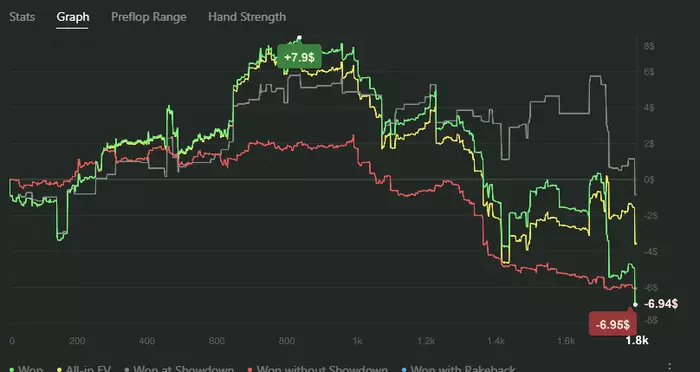The width and height of the screenshot is (700, 372).
Task: Click the +7.9$ peak tooltip label
Action: click(299, 57)
